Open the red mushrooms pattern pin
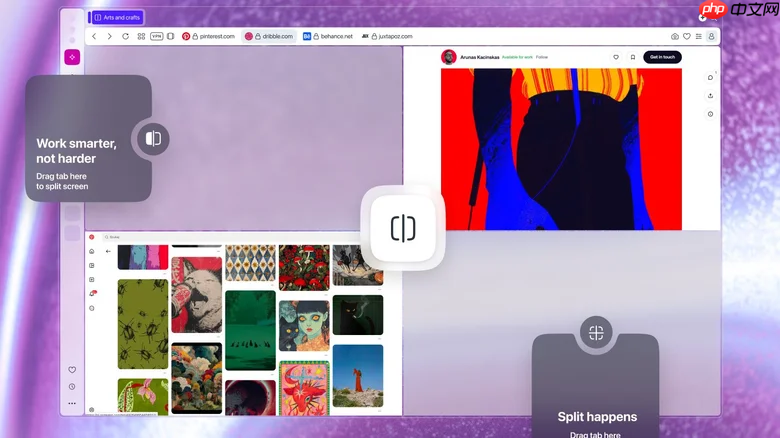This screenshot has height=438, width=780. pyautogui.click(x=304, y=267)
